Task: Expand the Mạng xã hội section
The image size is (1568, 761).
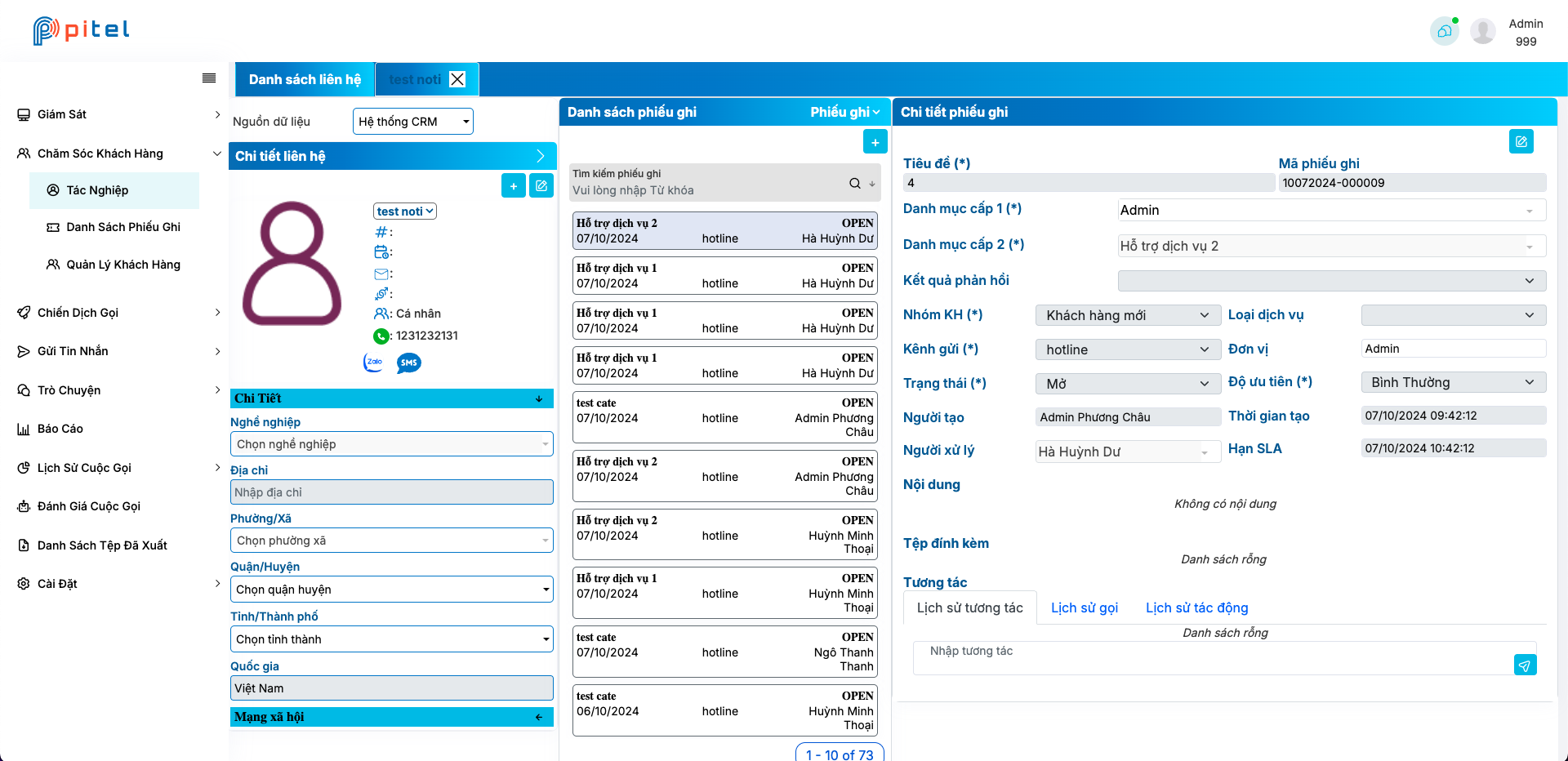Action: (392, 717)
